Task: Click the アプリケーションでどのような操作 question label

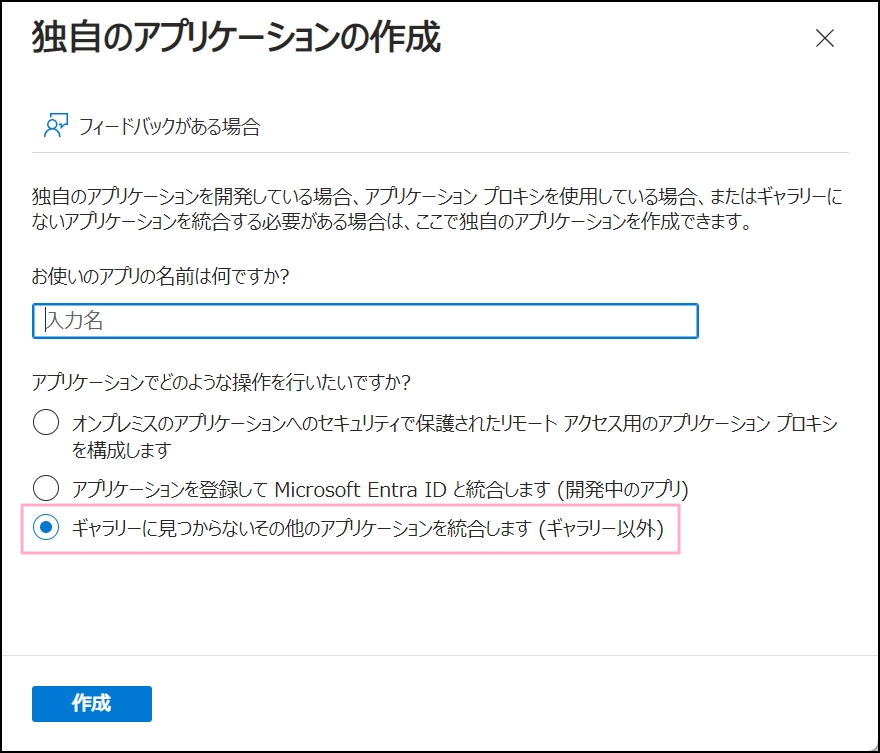Action: click(x=222, y=382)
